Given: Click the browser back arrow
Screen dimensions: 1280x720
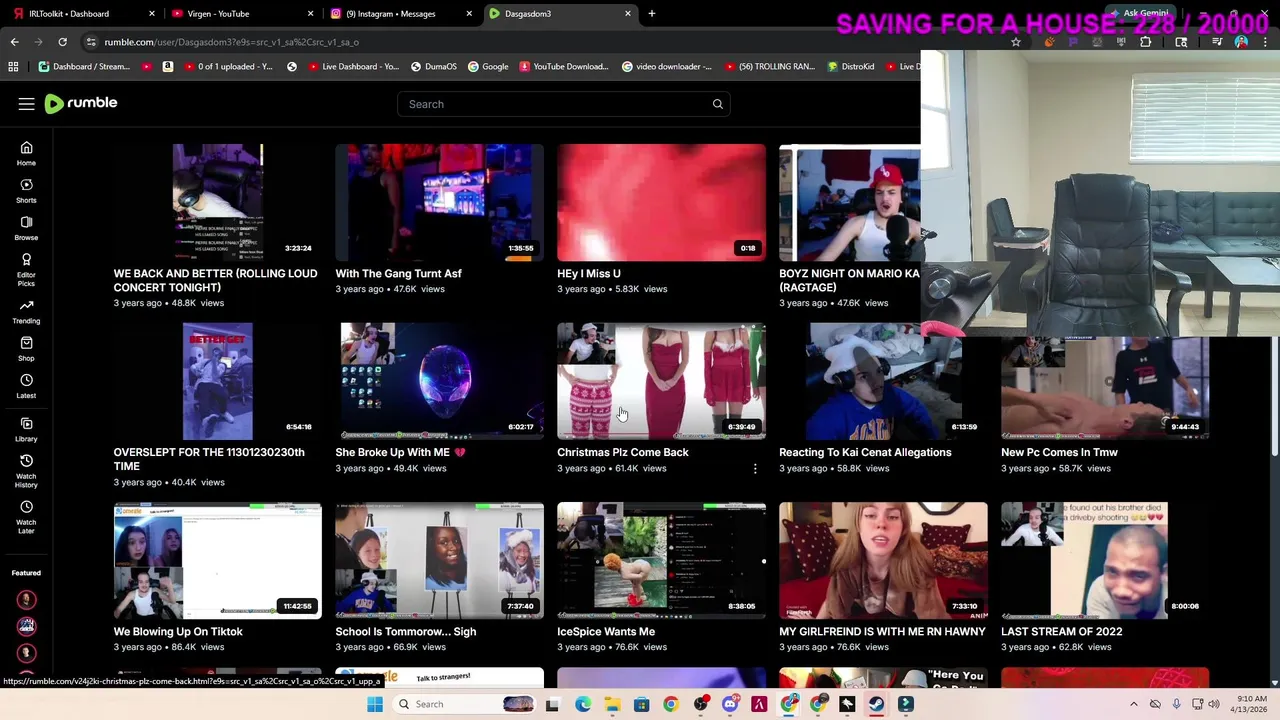Looking at the screenshot, I should pos(14,42).
